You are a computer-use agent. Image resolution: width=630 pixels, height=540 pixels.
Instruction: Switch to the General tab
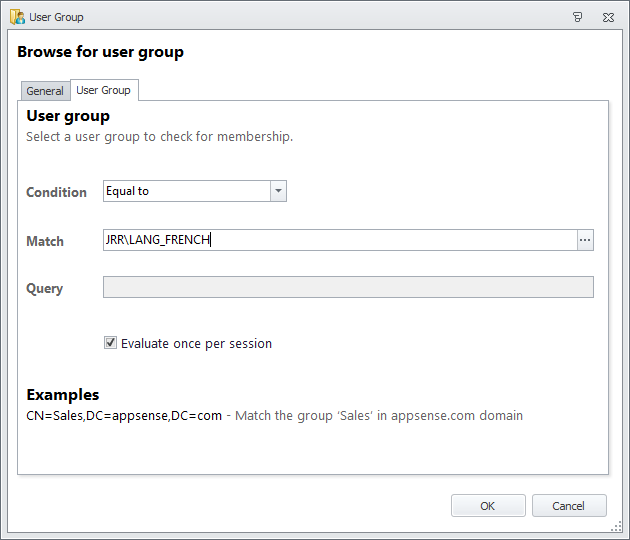pos(45,91)
